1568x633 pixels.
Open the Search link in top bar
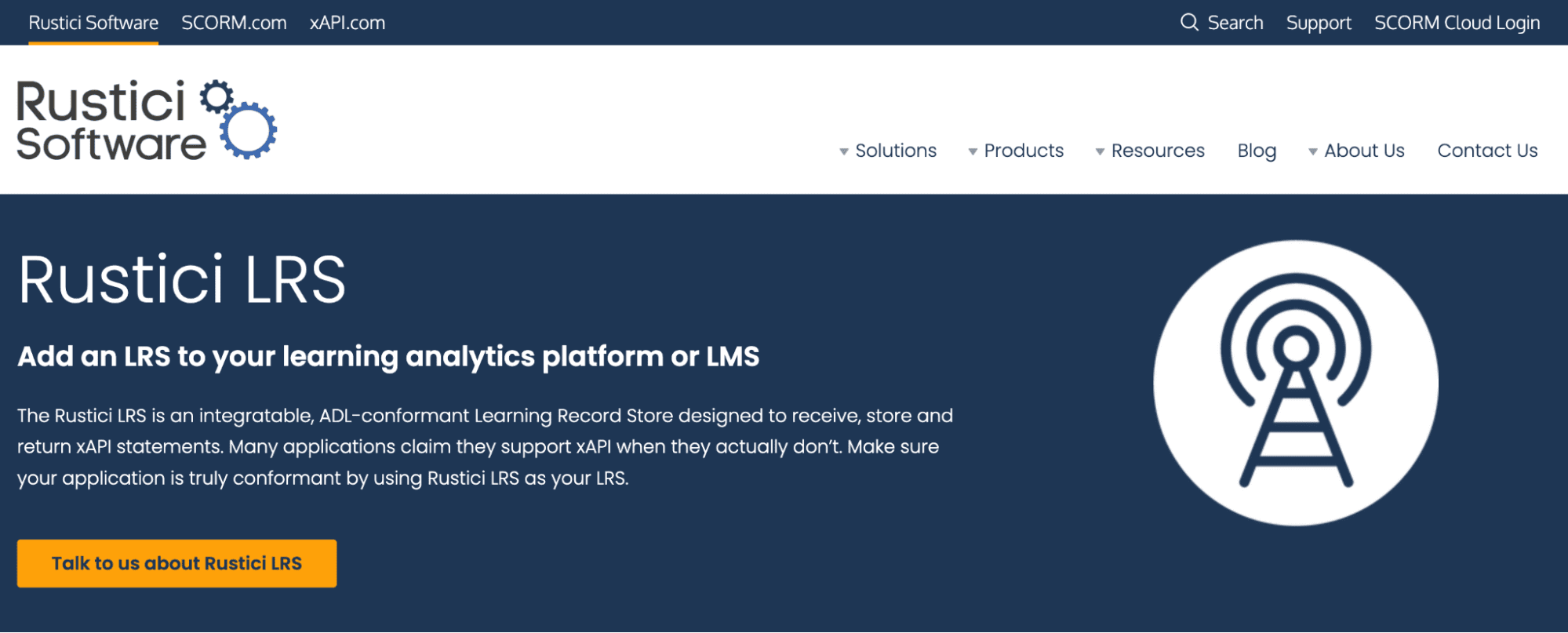click(x=1235, y=23)
